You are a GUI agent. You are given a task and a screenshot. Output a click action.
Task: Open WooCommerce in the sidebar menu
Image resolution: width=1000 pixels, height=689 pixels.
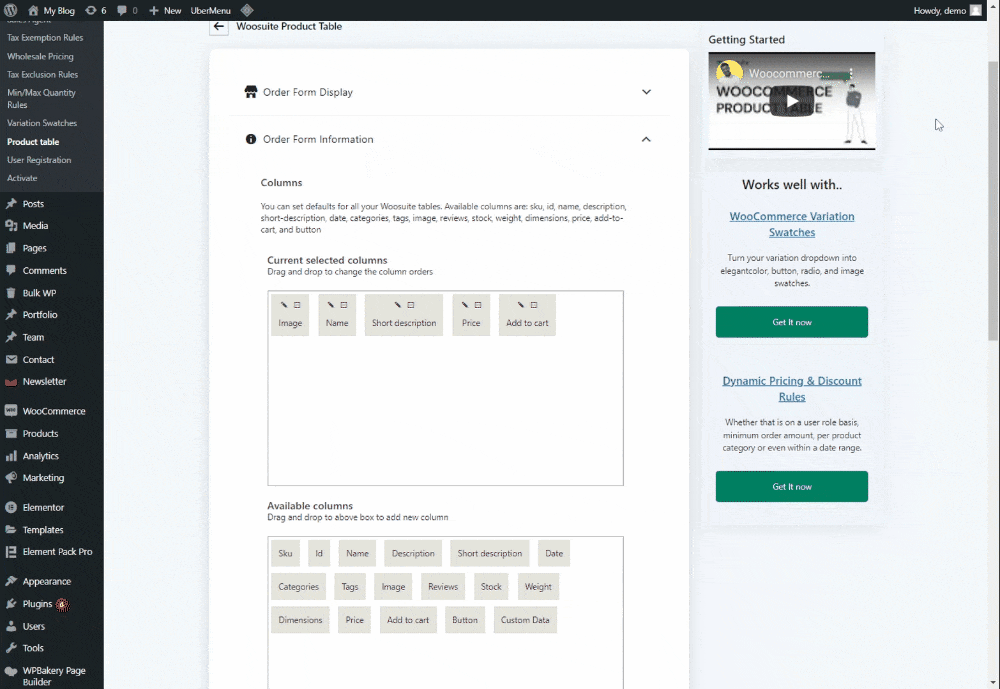pos(54,411)
